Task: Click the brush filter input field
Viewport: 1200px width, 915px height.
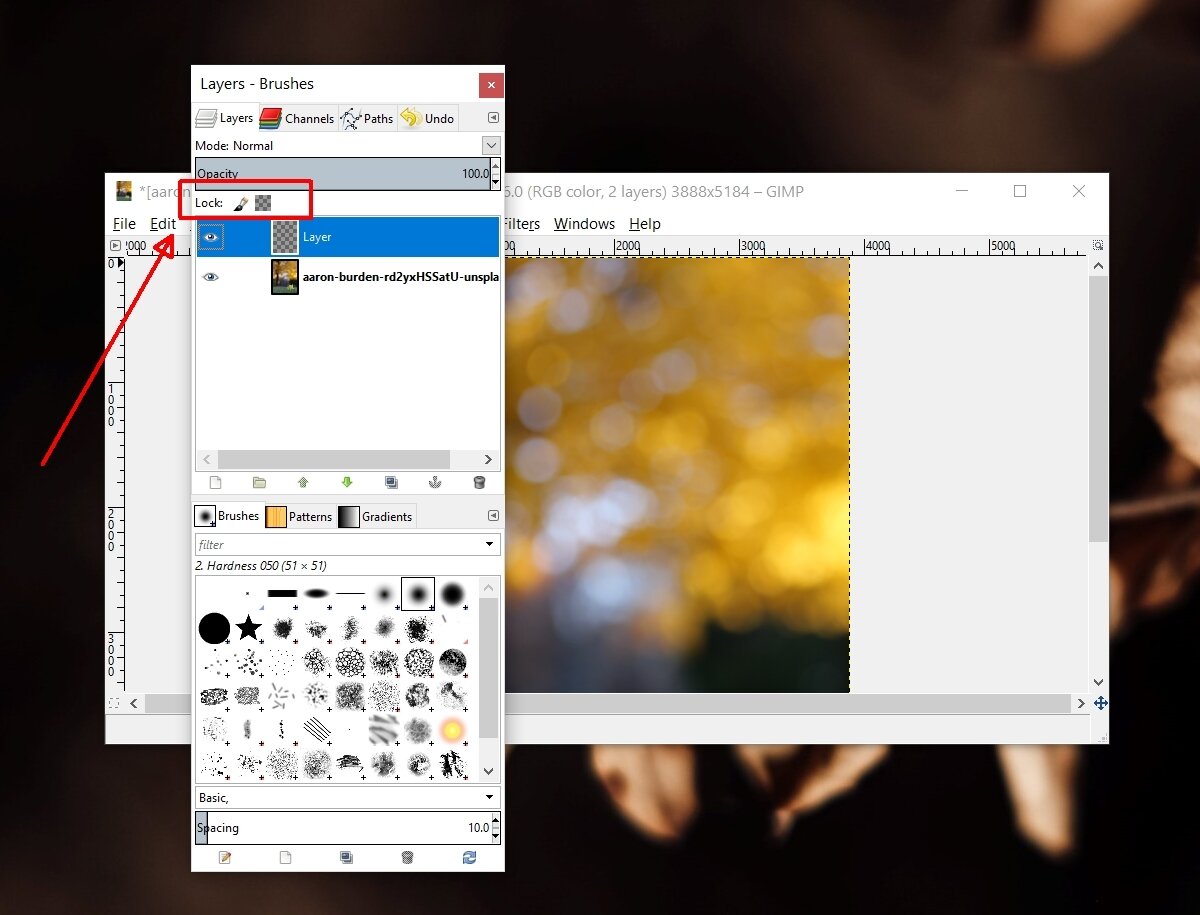Action: (x=330, y=544)
